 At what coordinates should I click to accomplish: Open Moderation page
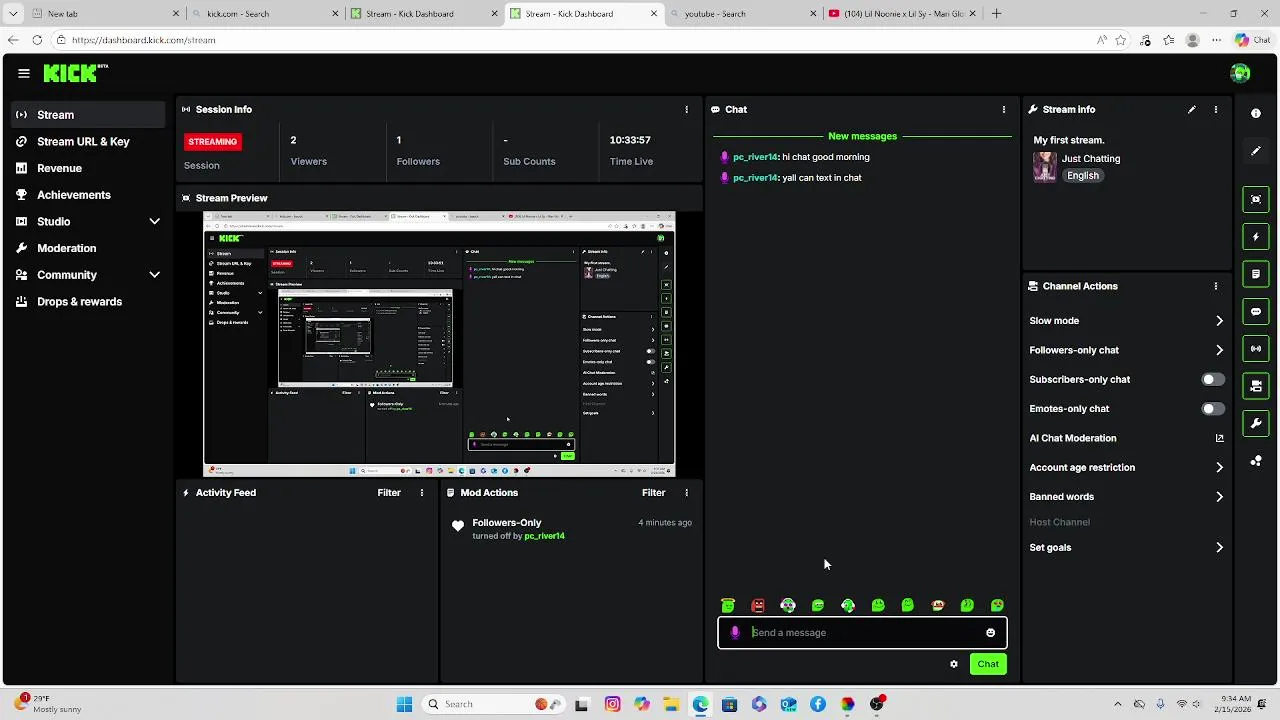(88, 248)
